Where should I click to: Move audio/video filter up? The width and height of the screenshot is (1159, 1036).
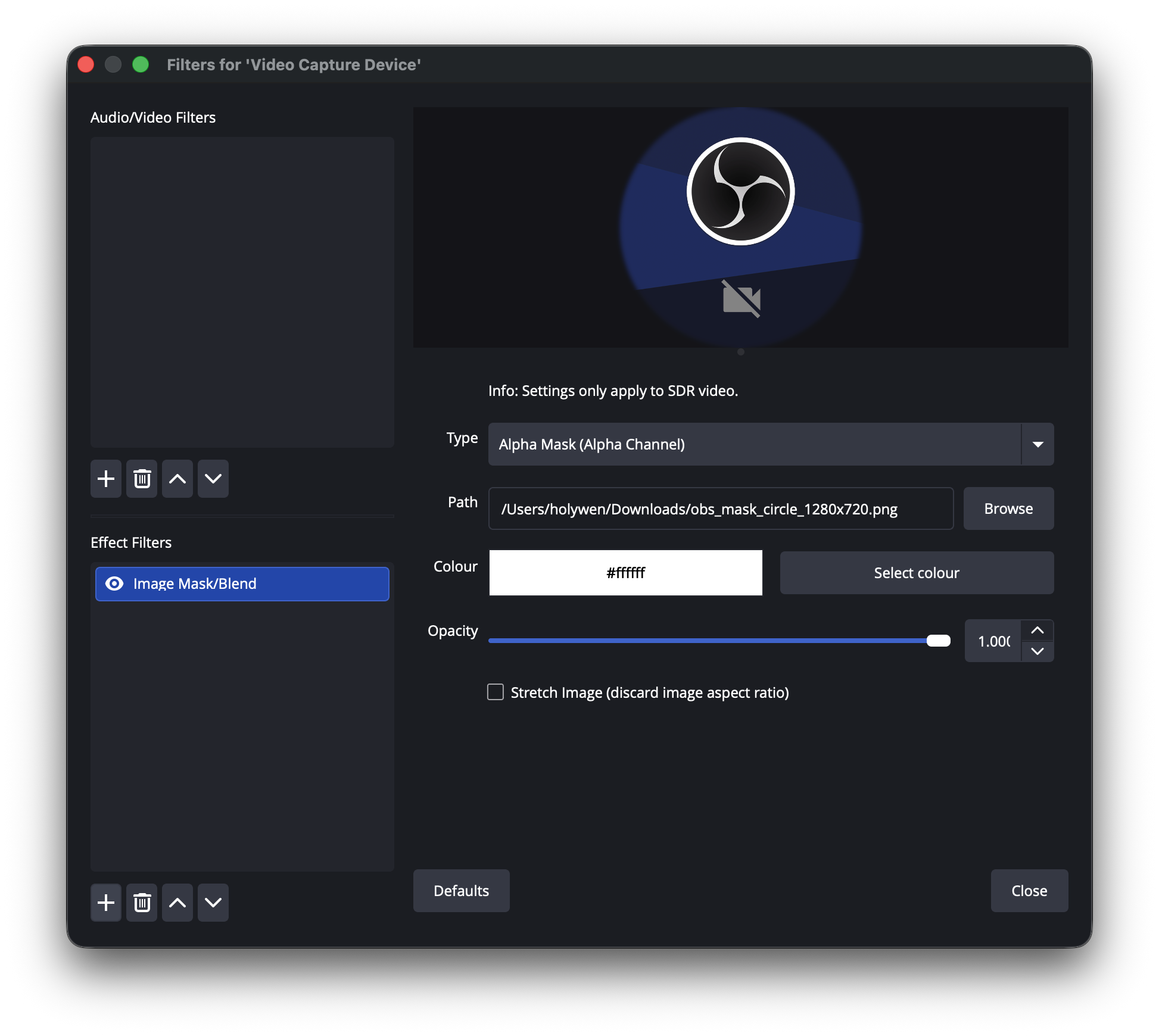click(x=177, y=479)
